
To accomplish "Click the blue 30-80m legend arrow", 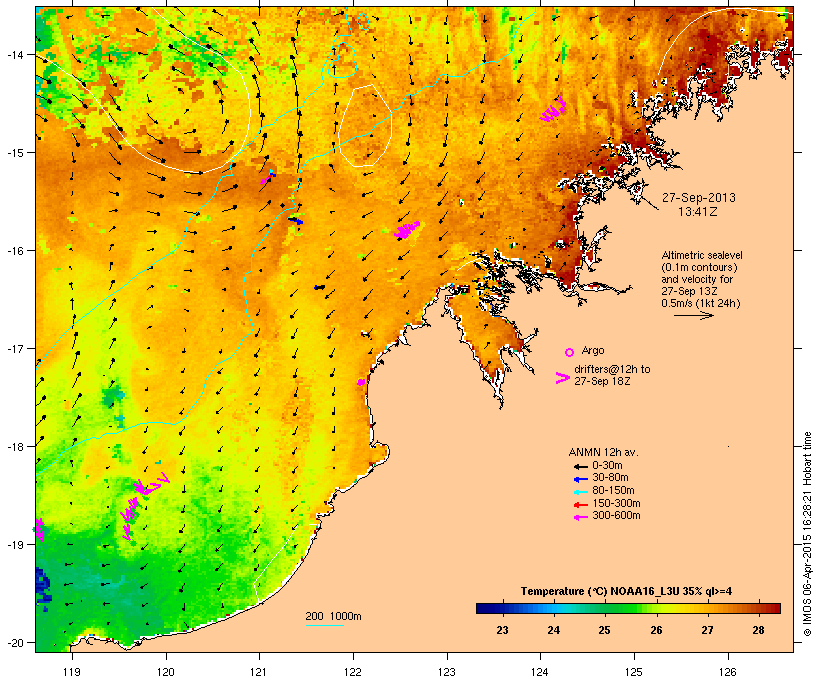I will (x=580, y=479).
